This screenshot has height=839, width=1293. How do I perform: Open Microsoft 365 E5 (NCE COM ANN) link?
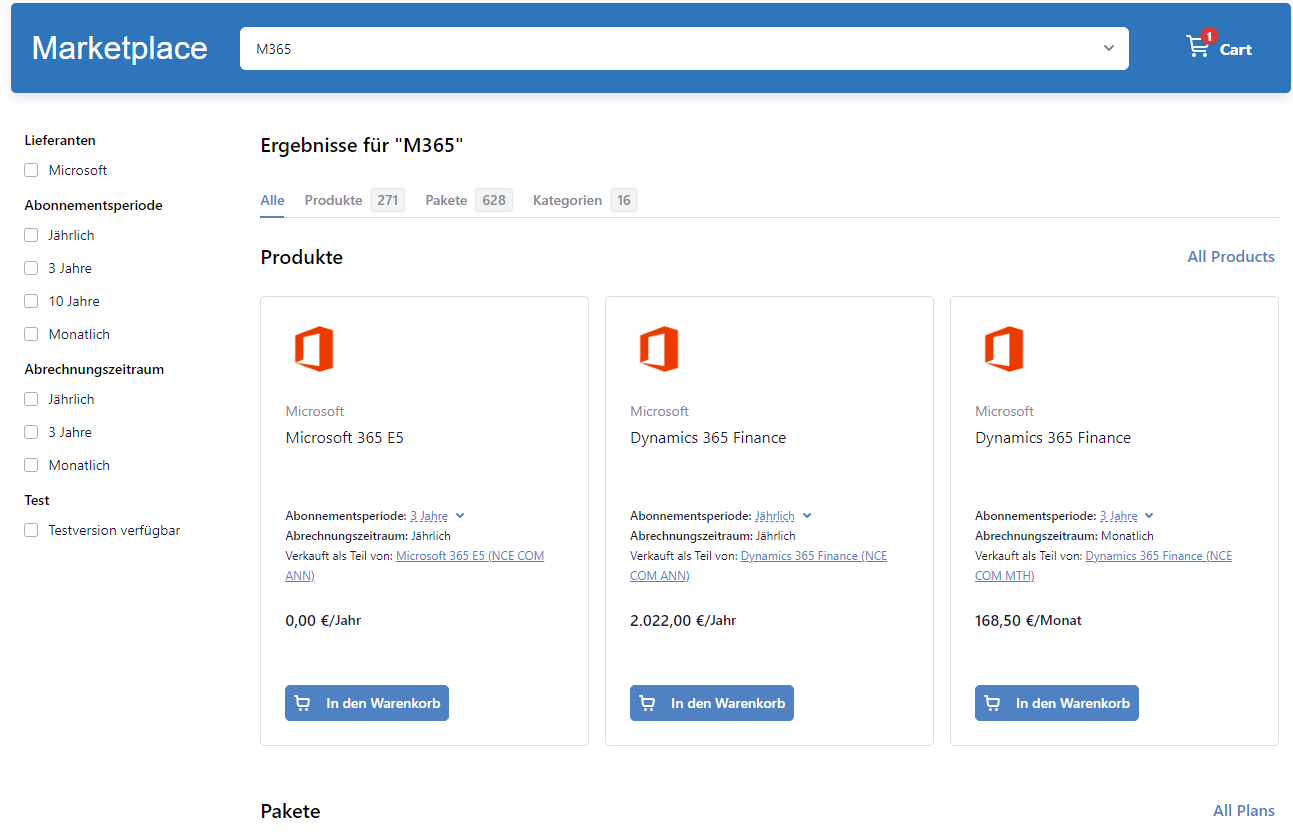(470, 556)
